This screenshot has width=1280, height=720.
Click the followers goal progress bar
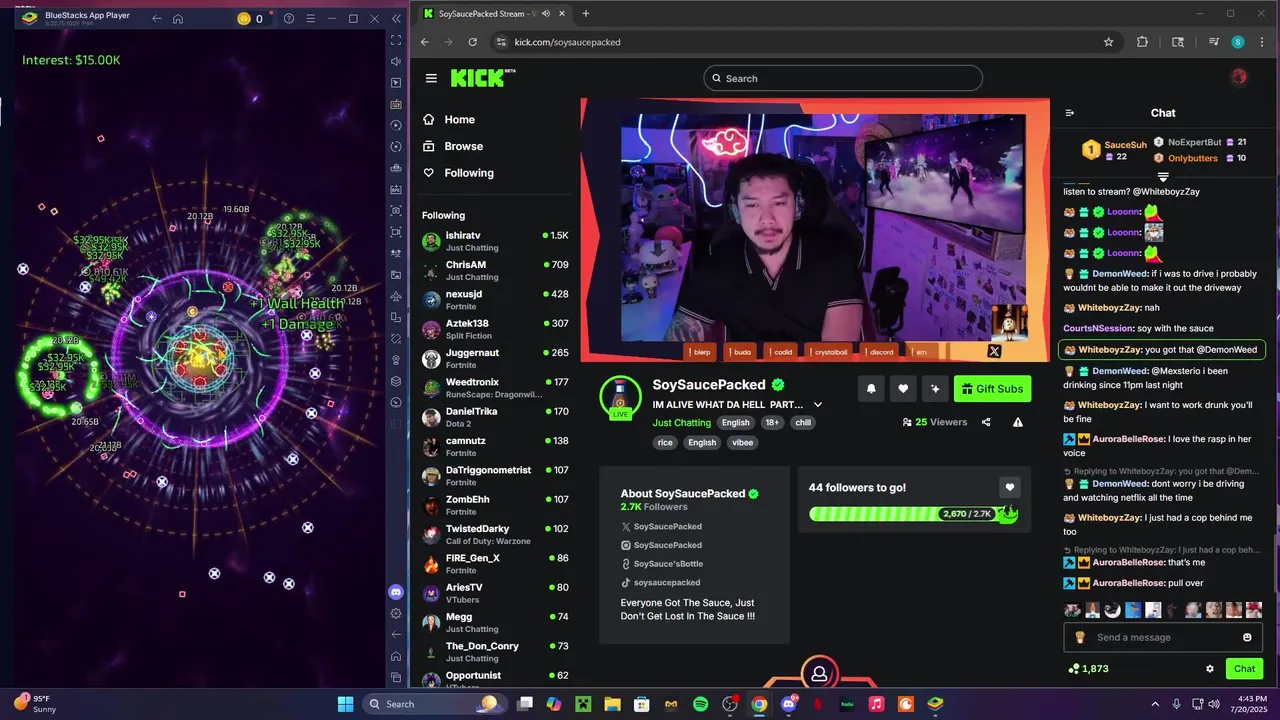coord(913,514)
